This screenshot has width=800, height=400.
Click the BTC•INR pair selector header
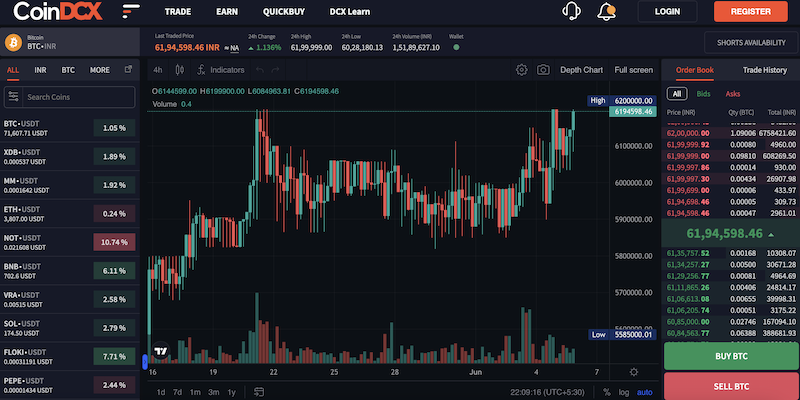pyautogui.click(x=69, y=42)
